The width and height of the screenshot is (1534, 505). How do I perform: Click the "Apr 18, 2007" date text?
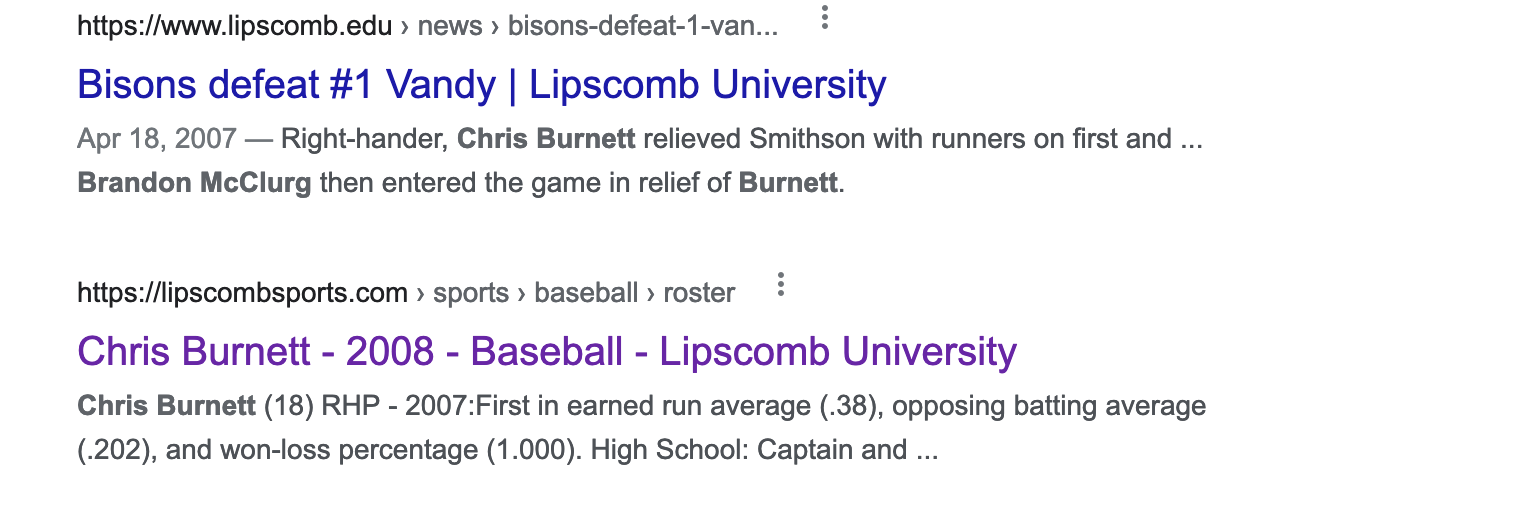(157, 138)
